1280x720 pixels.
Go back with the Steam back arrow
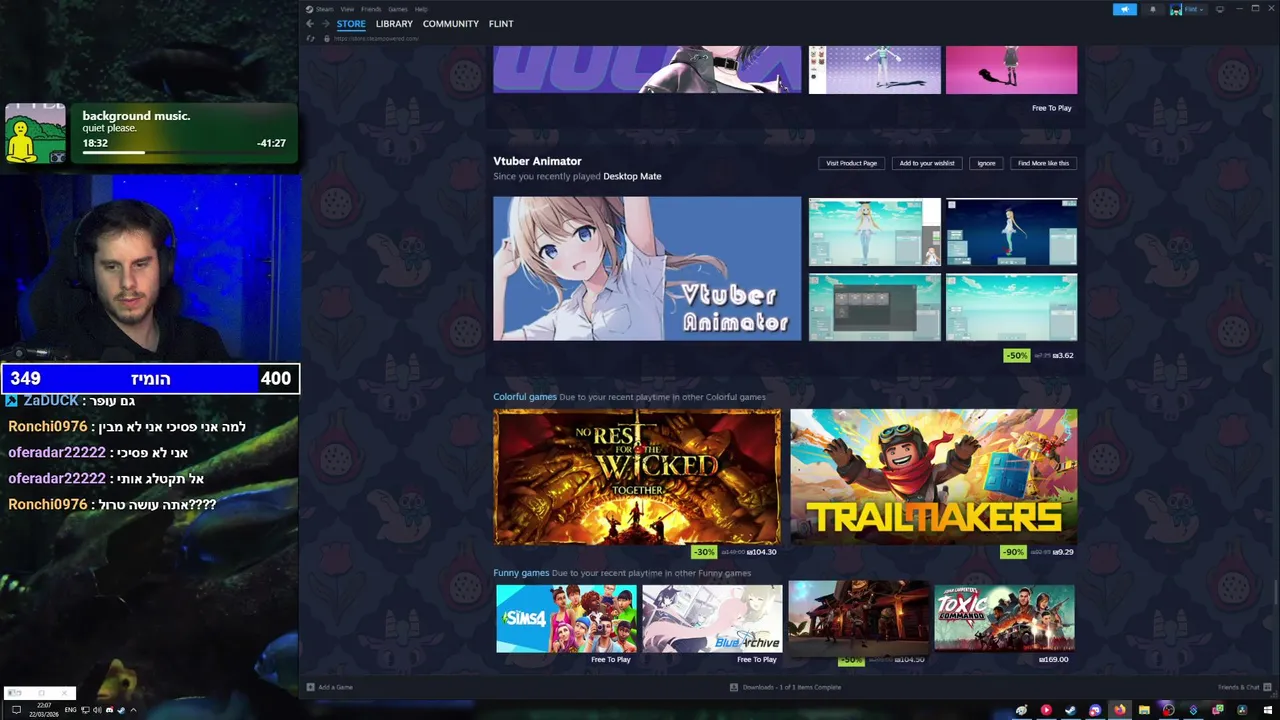310,24
